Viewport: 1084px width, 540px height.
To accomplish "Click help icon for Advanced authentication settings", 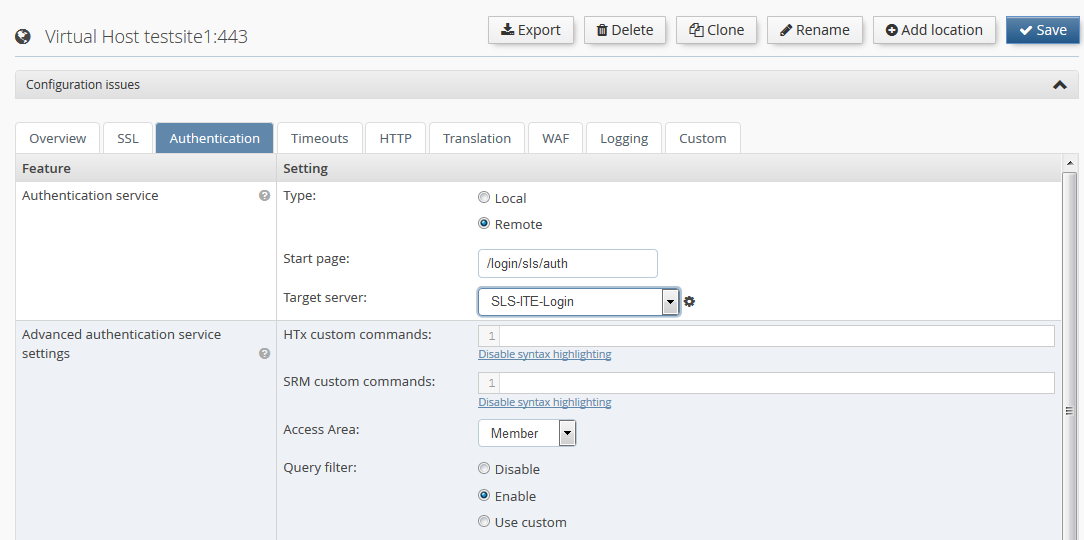I will [264, 353].
